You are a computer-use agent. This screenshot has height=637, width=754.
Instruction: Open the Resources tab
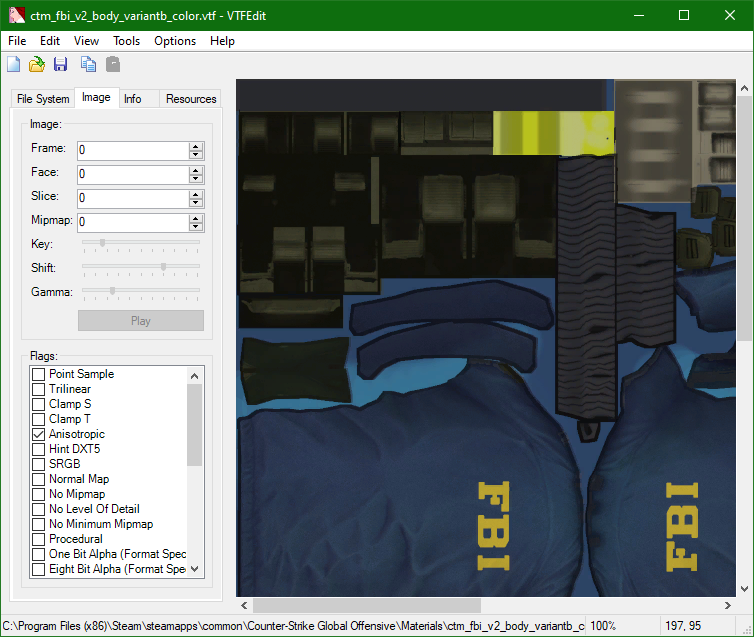[x=191, y=99]
